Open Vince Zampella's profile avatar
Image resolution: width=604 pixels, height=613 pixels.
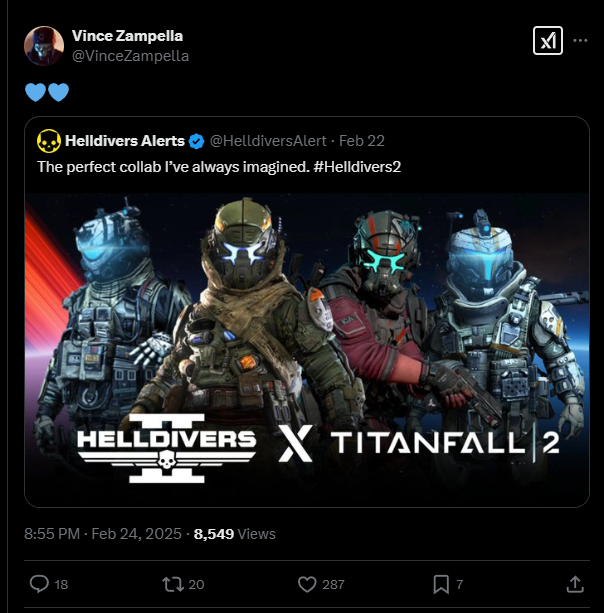44,45
